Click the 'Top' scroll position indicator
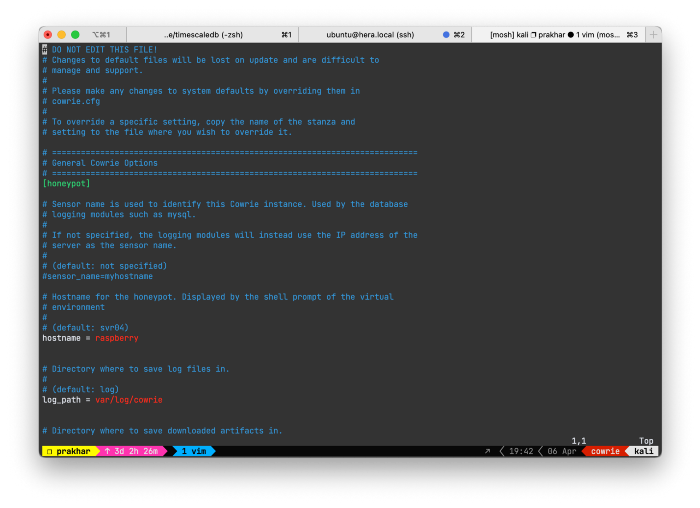The image size is (700, 508). [646, 441]
